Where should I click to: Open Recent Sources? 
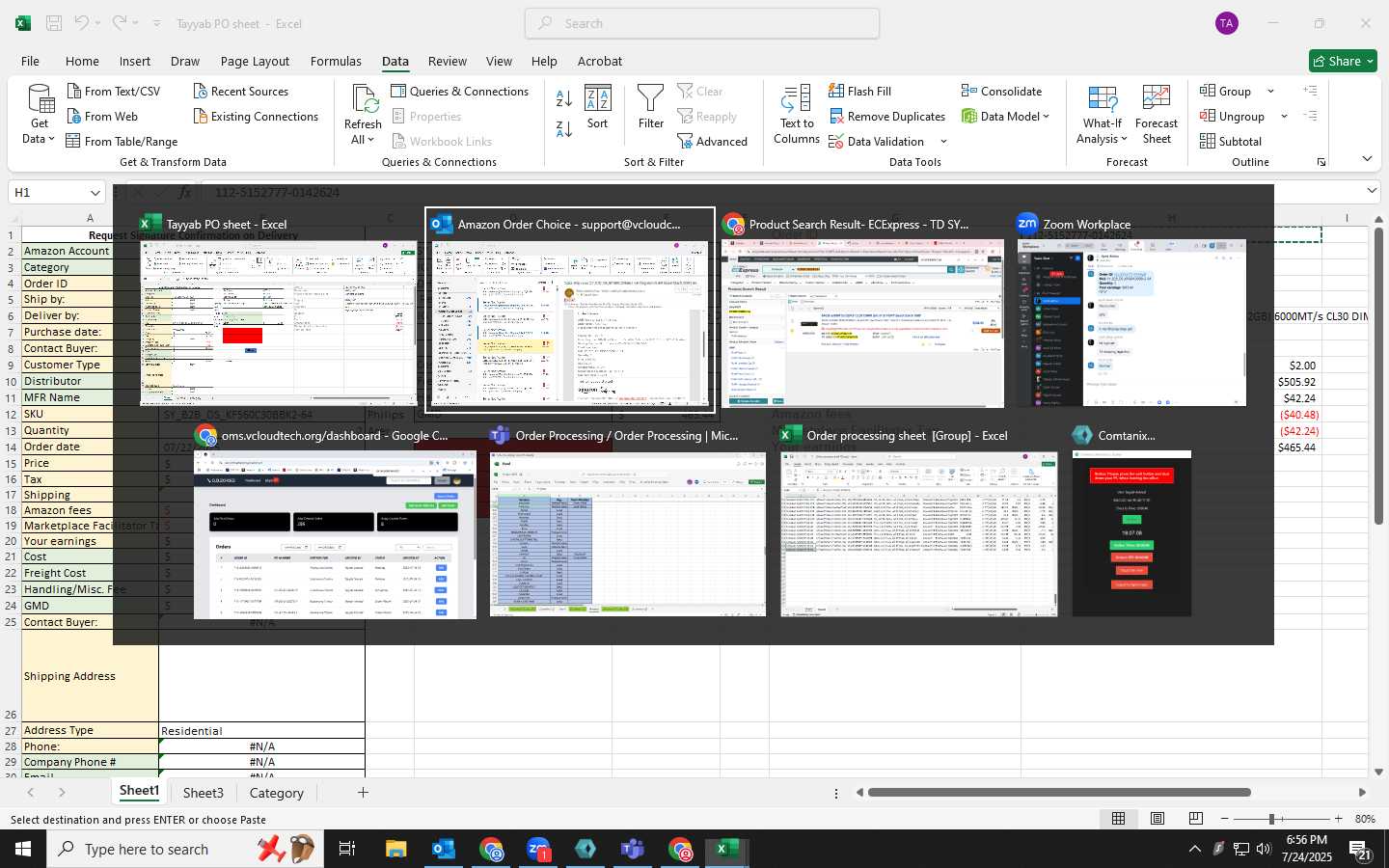pos(240,91)
